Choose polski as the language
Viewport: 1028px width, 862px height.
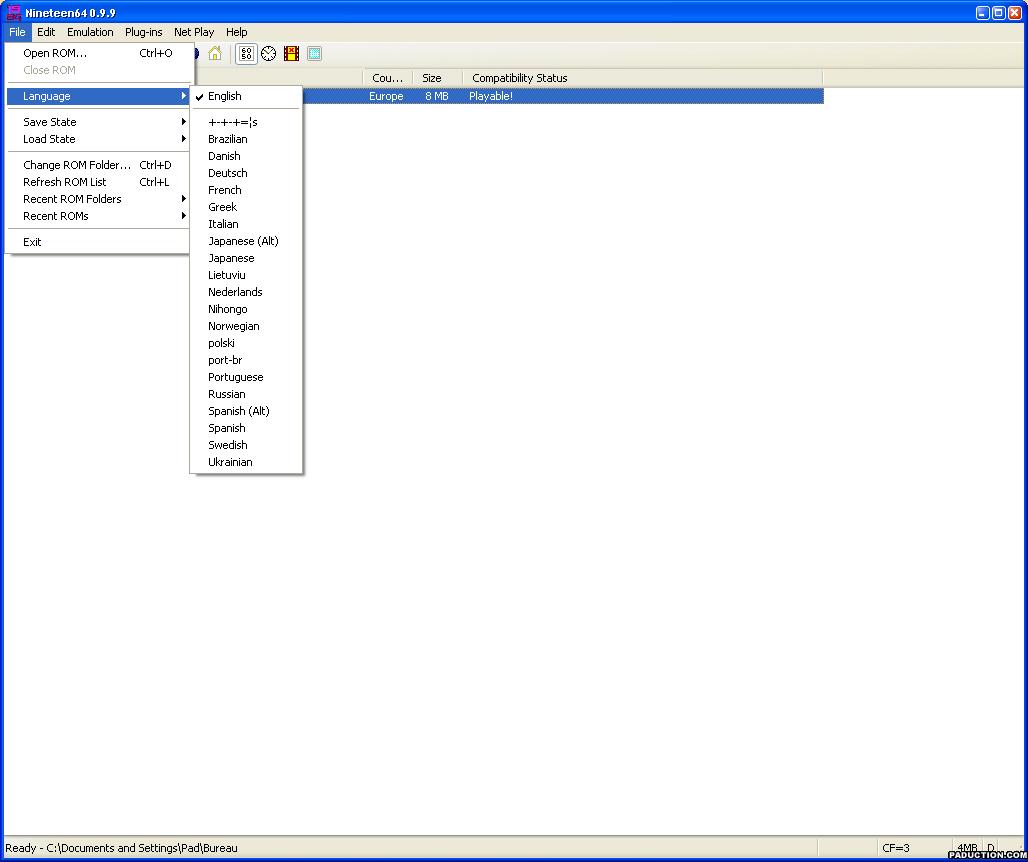tap(246, 343)
